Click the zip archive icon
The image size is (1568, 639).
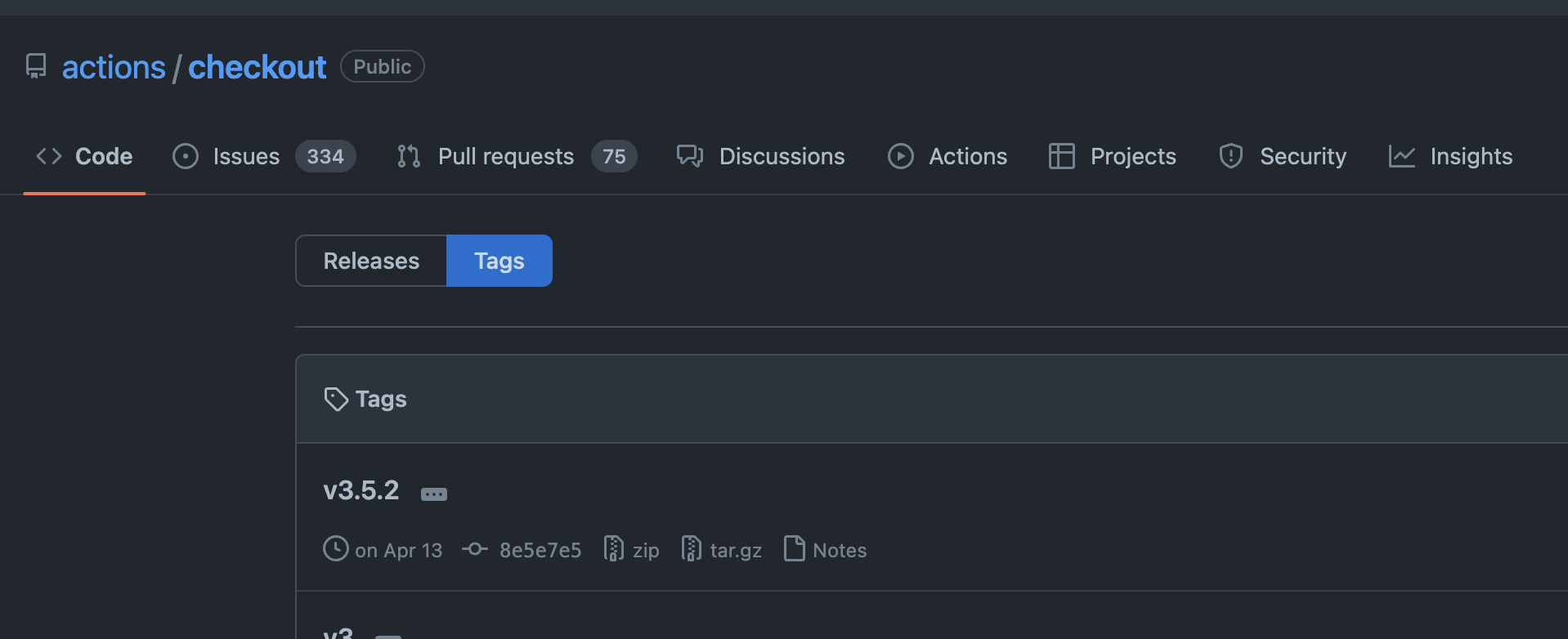[x=613, y=548]
